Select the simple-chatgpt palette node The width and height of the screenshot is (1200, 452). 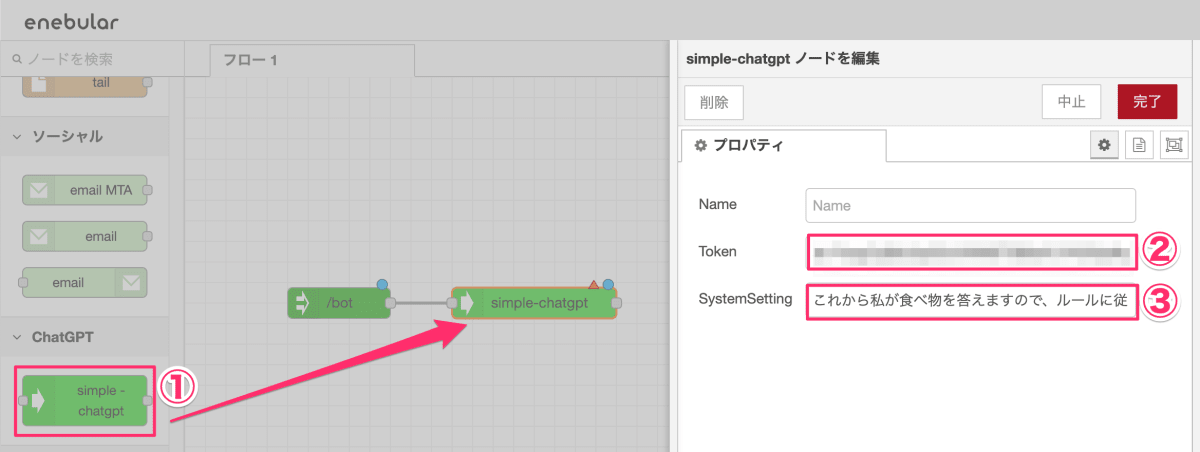(x=85, y=400)
